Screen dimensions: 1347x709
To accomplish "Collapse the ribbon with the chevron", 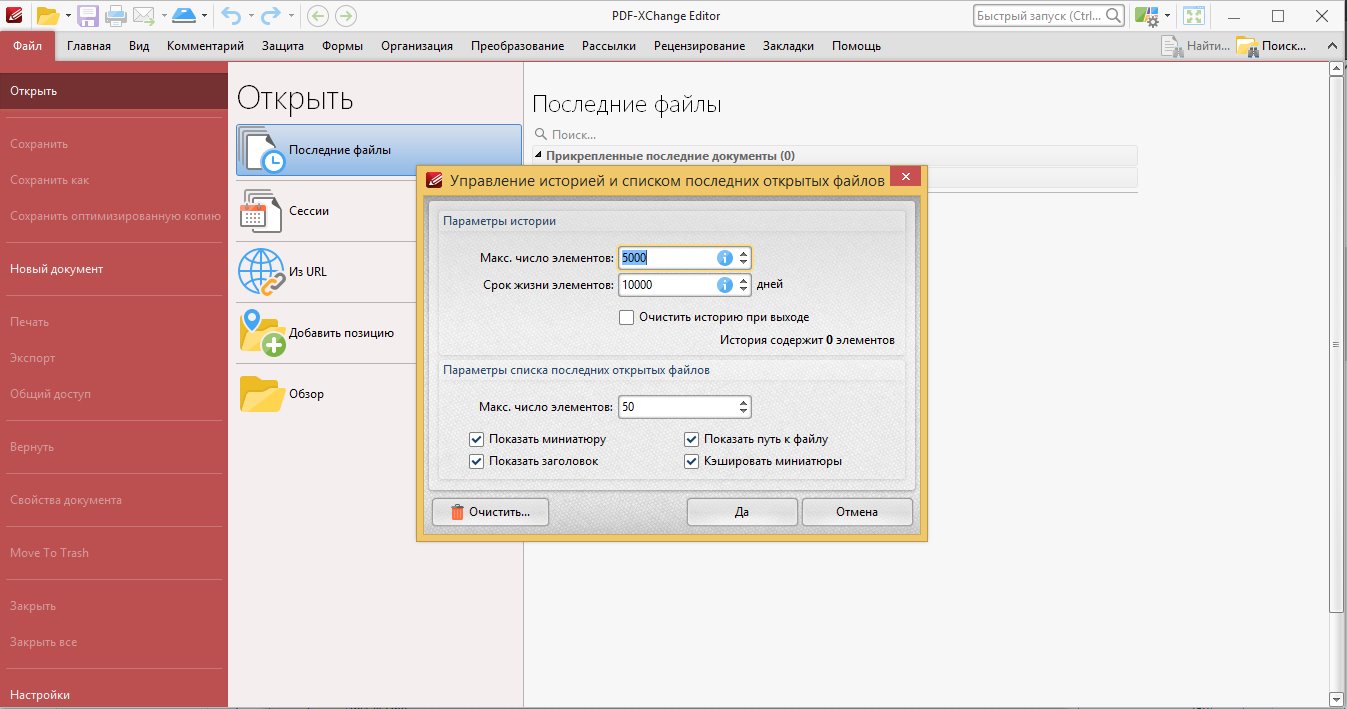I will pyautogui.click(x=1331, y=46).
